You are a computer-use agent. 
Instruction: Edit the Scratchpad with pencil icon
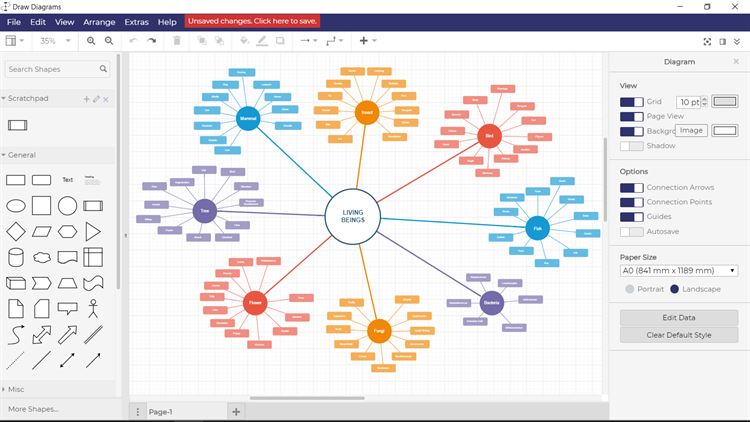96,99
